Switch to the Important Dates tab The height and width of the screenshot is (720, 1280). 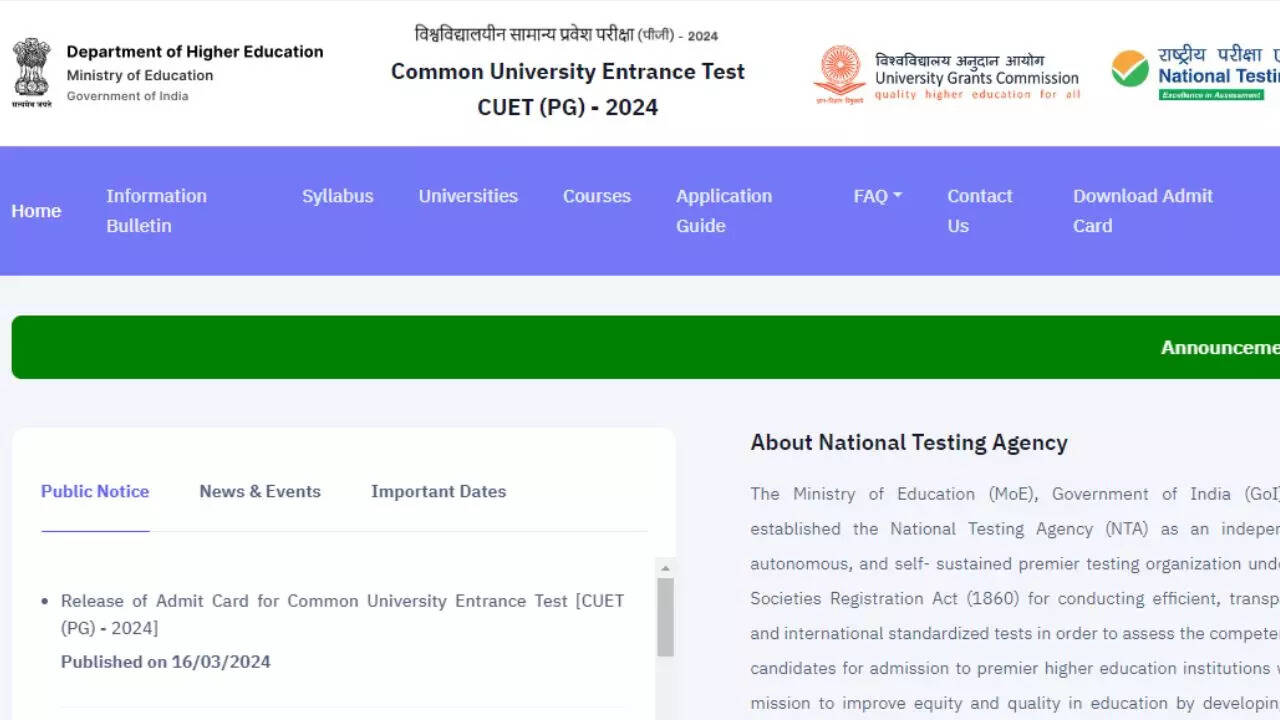click(438, 491)
